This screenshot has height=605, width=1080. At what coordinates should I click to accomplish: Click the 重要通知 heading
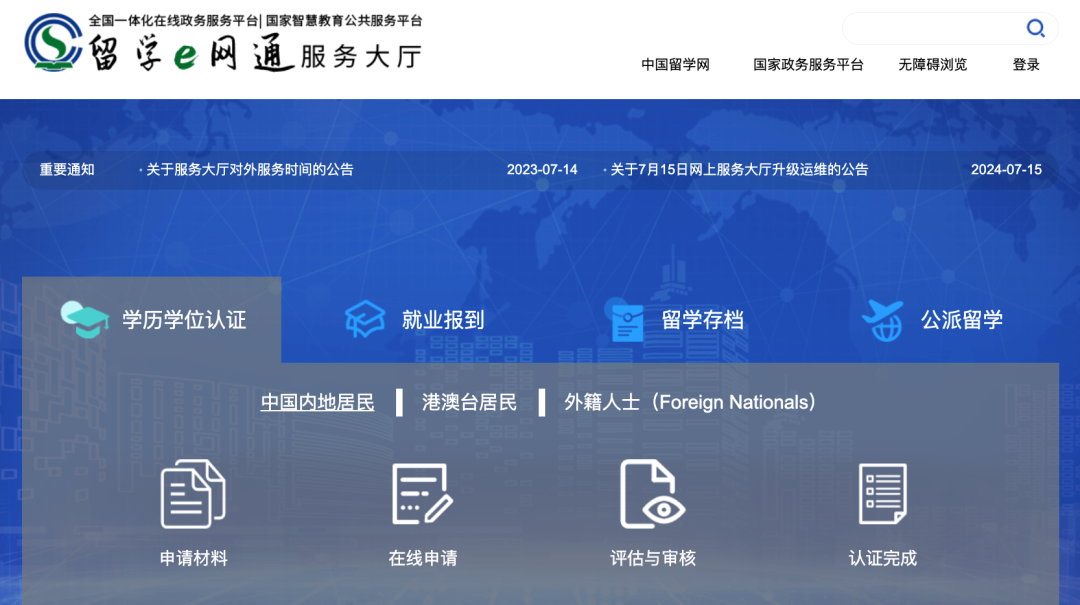[x=67, y=170]
